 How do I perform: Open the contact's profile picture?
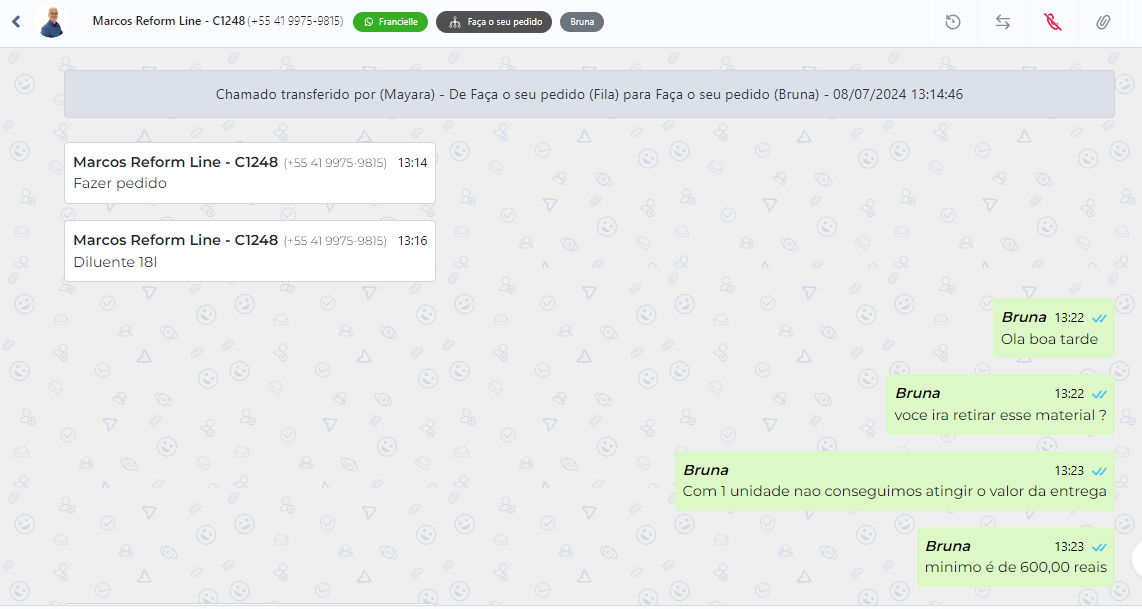52,21
